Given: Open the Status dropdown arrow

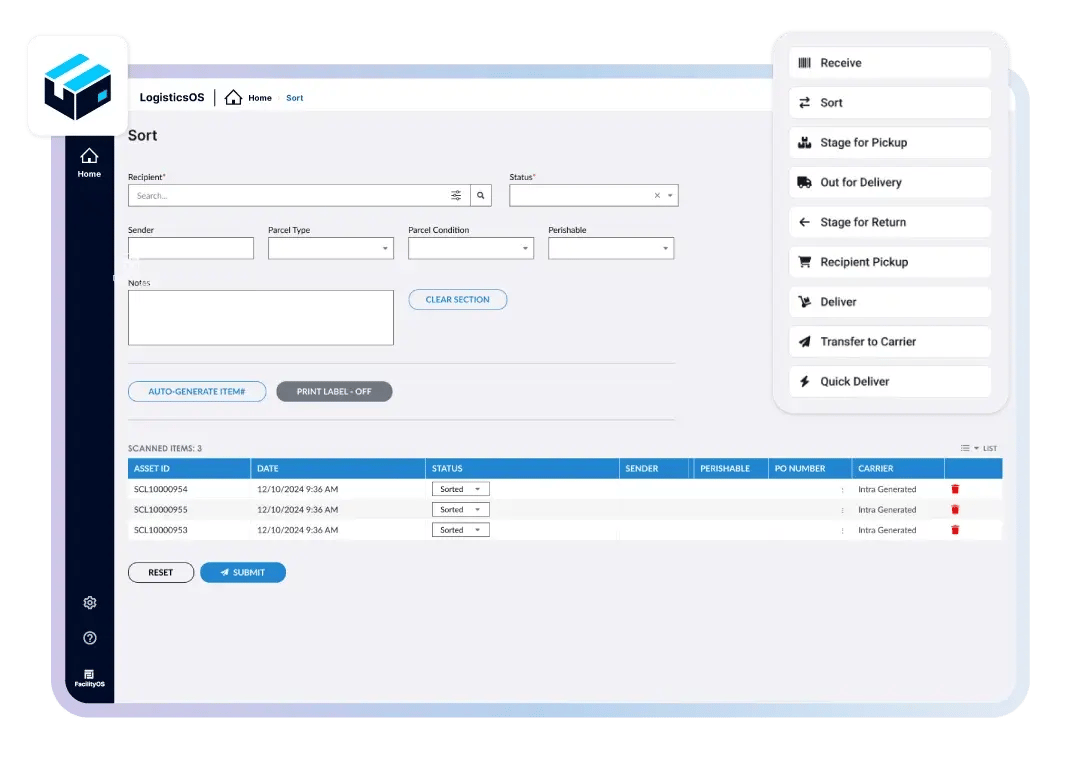Looking at the screenshot, I should (x=670, y=196).
